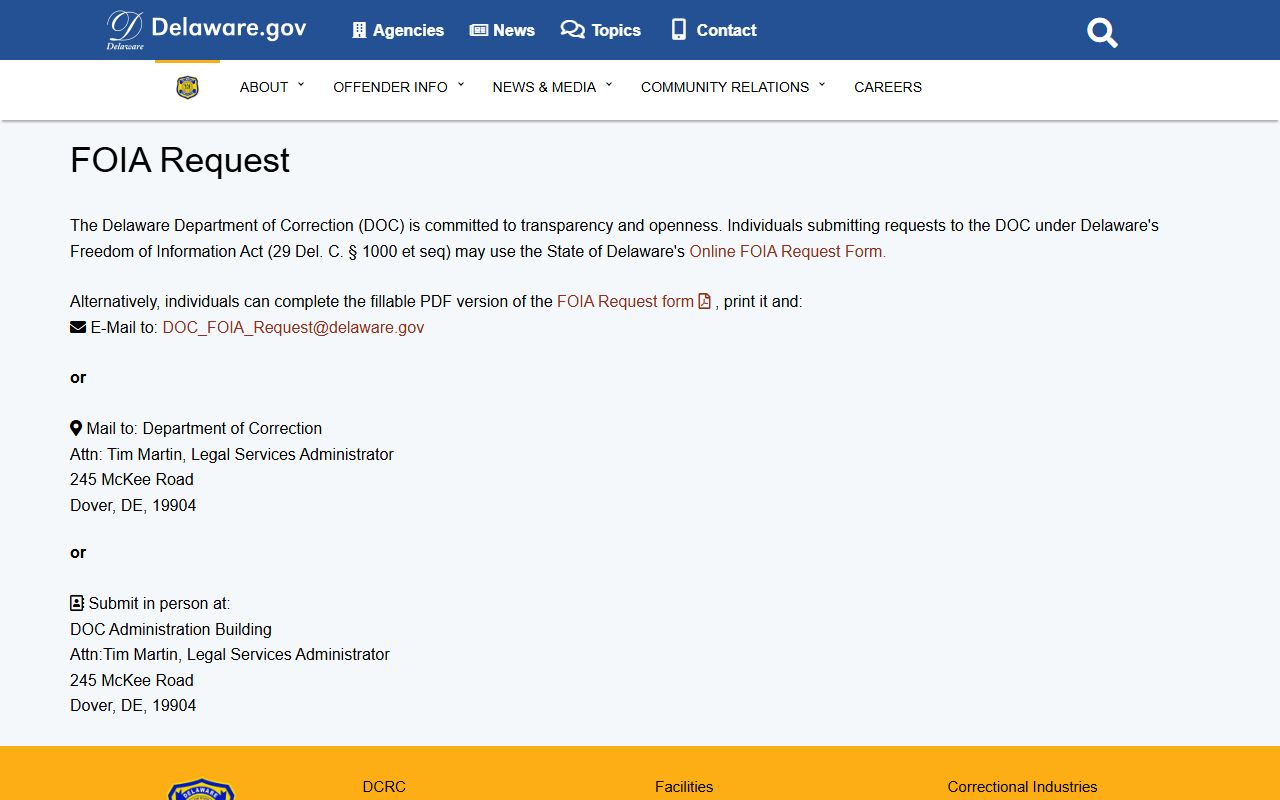The width and height of the screenshot is (1280, 800).
Task: Open the DCRC footer link
Action: click(x=384, y=787)
